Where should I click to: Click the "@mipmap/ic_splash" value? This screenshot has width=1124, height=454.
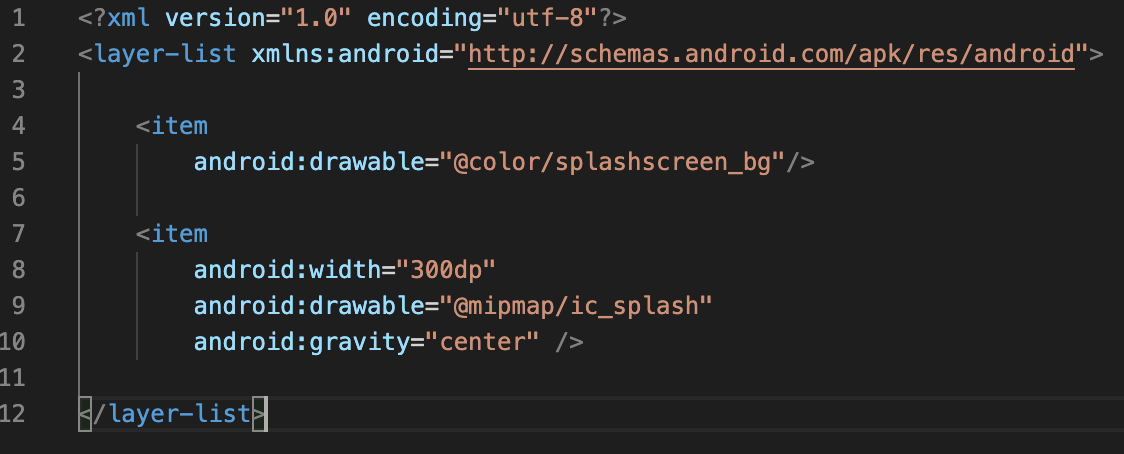pos(576,306)
